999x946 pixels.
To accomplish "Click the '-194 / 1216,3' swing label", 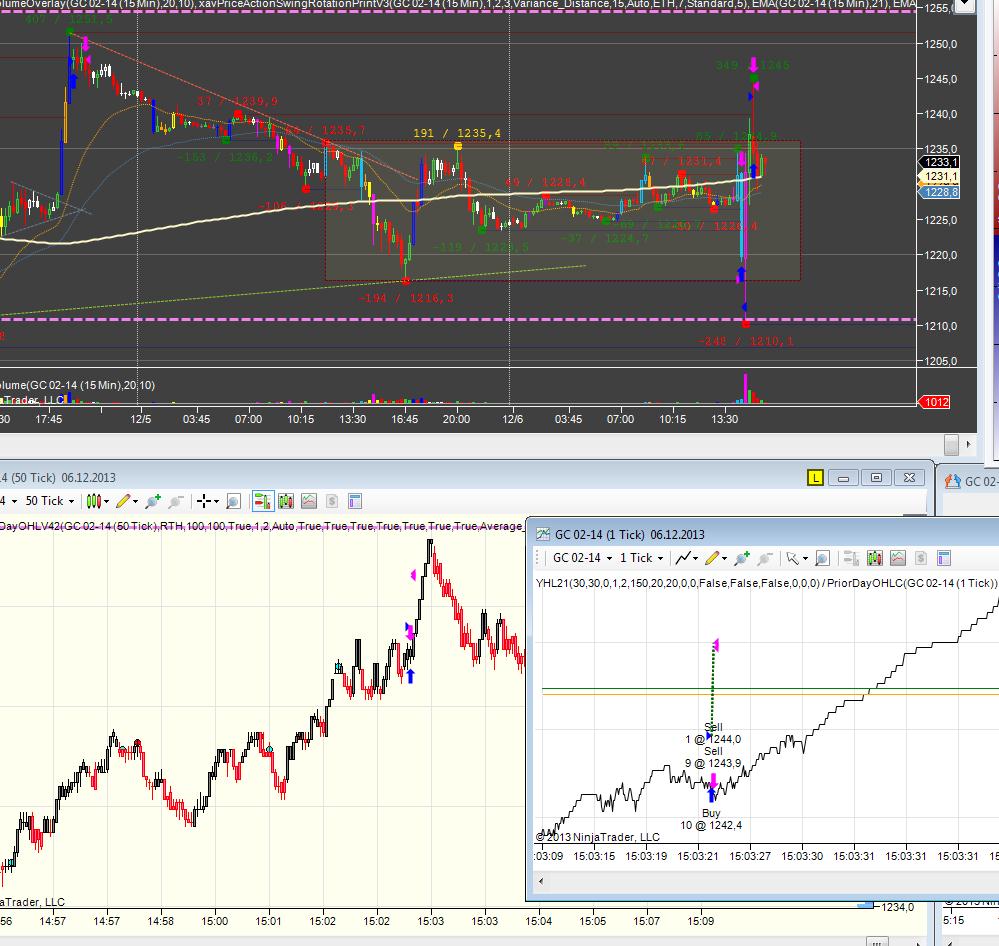I will pyautogui.click(x=406, y=298).
